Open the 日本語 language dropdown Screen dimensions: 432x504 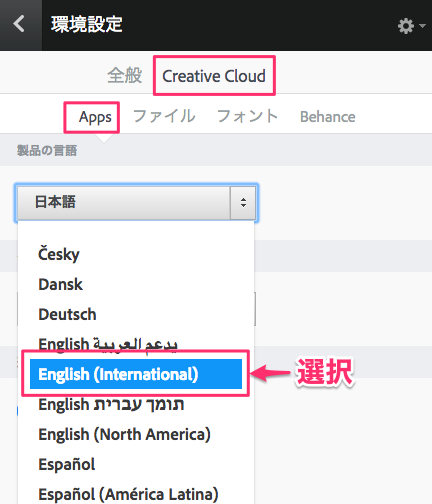[137, 203]
